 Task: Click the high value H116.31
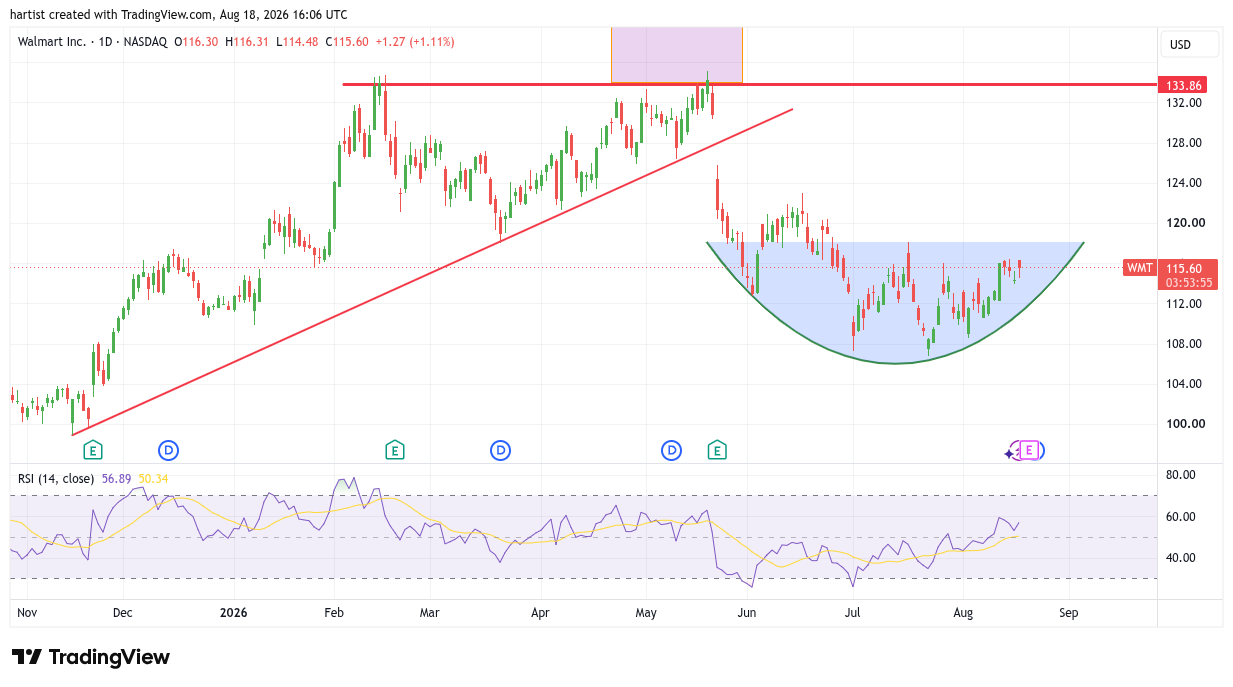click(x=247, y=42)
